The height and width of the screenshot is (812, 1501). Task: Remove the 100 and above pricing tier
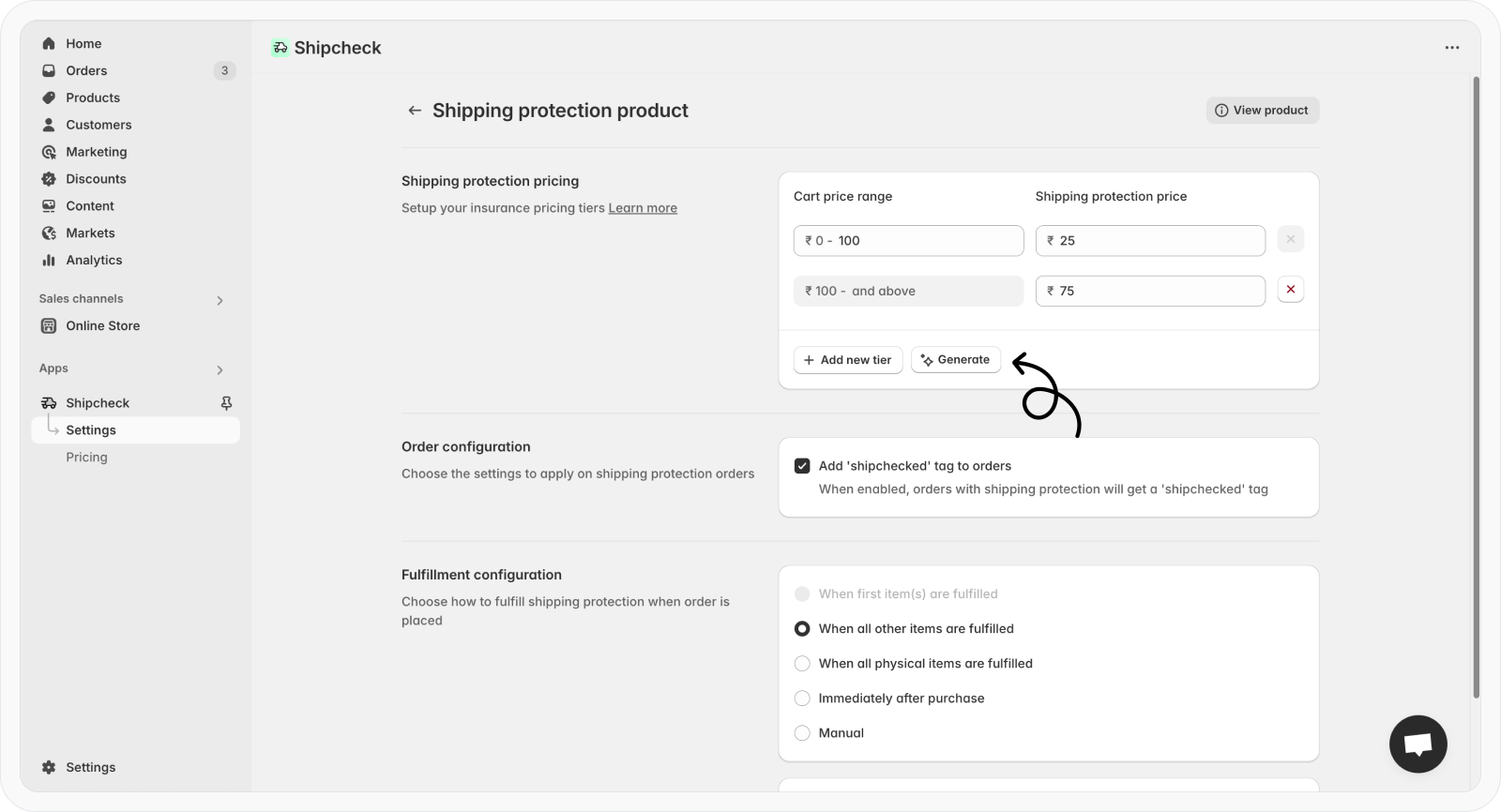1291,290
